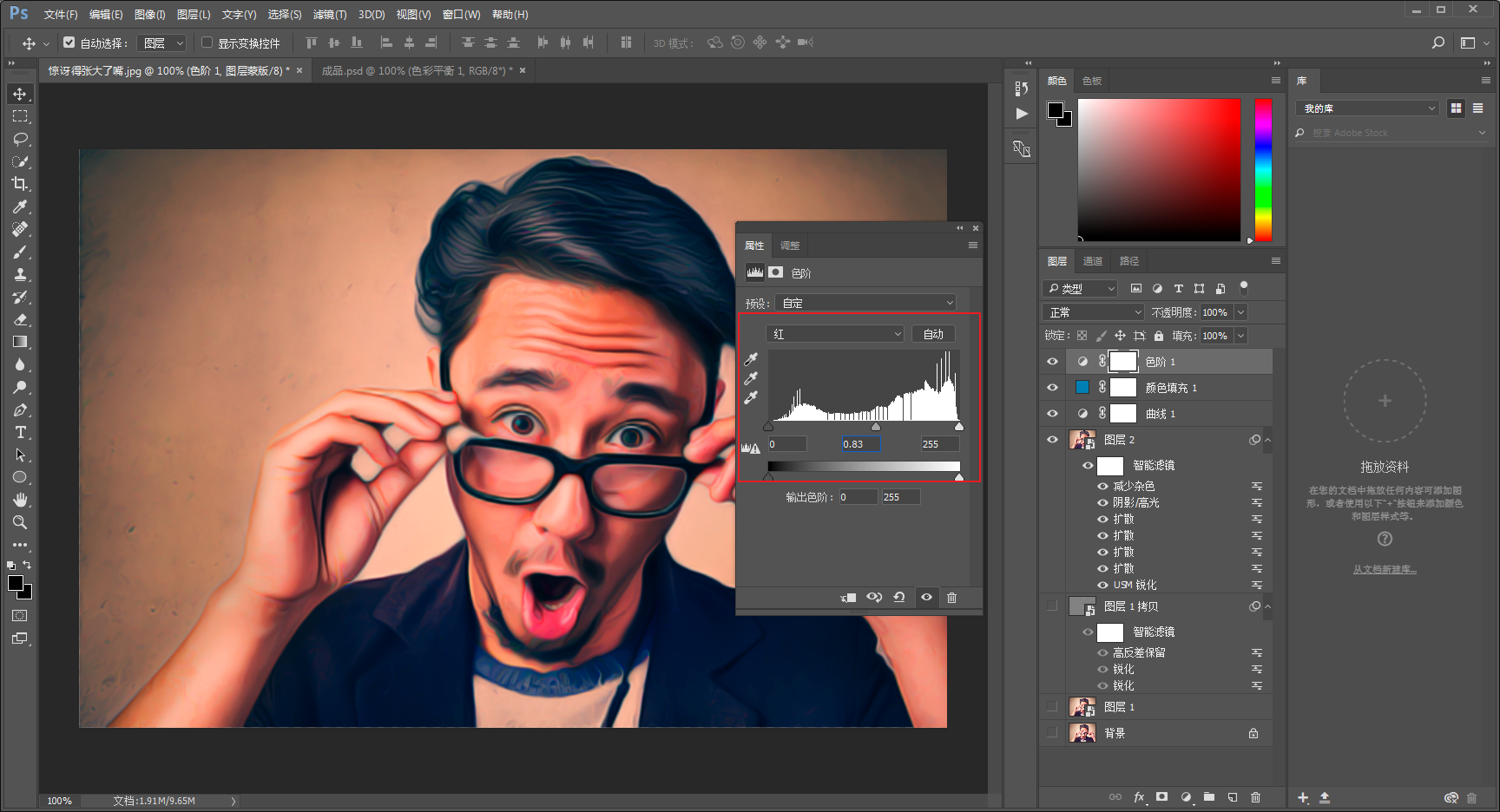Hide the 色阶 1 layer
The height and width of the screenshot is (812, 1500).
[x=1052, y=362]
